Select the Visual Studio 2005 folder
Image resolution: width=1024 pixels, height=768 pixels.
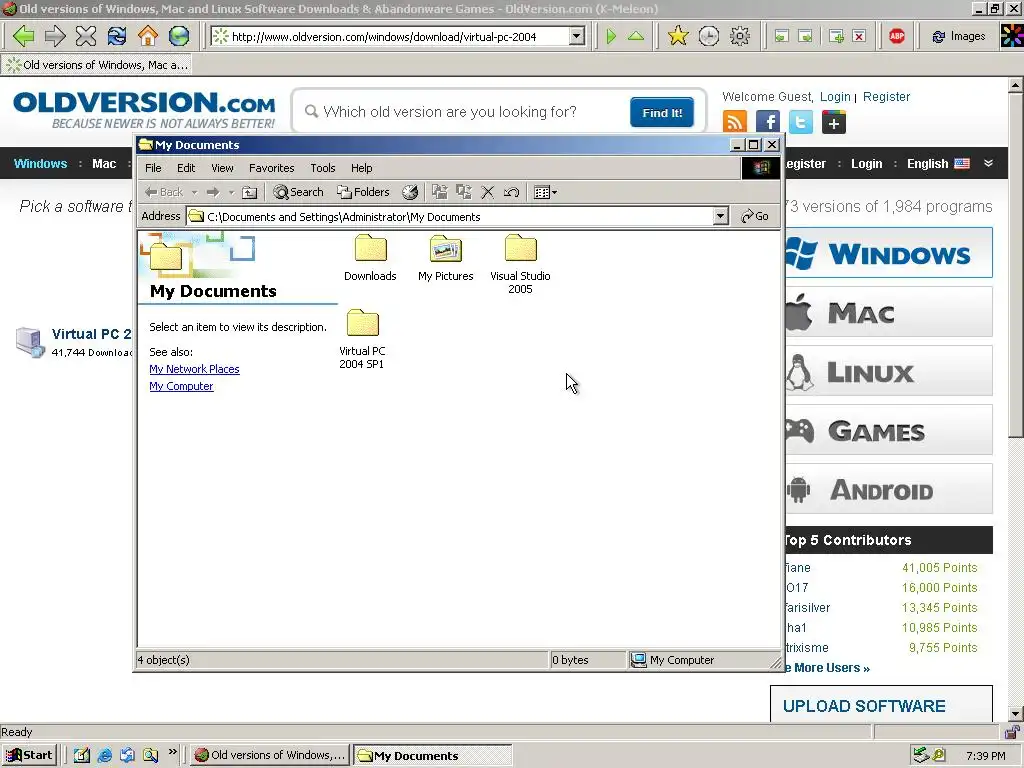520,264
